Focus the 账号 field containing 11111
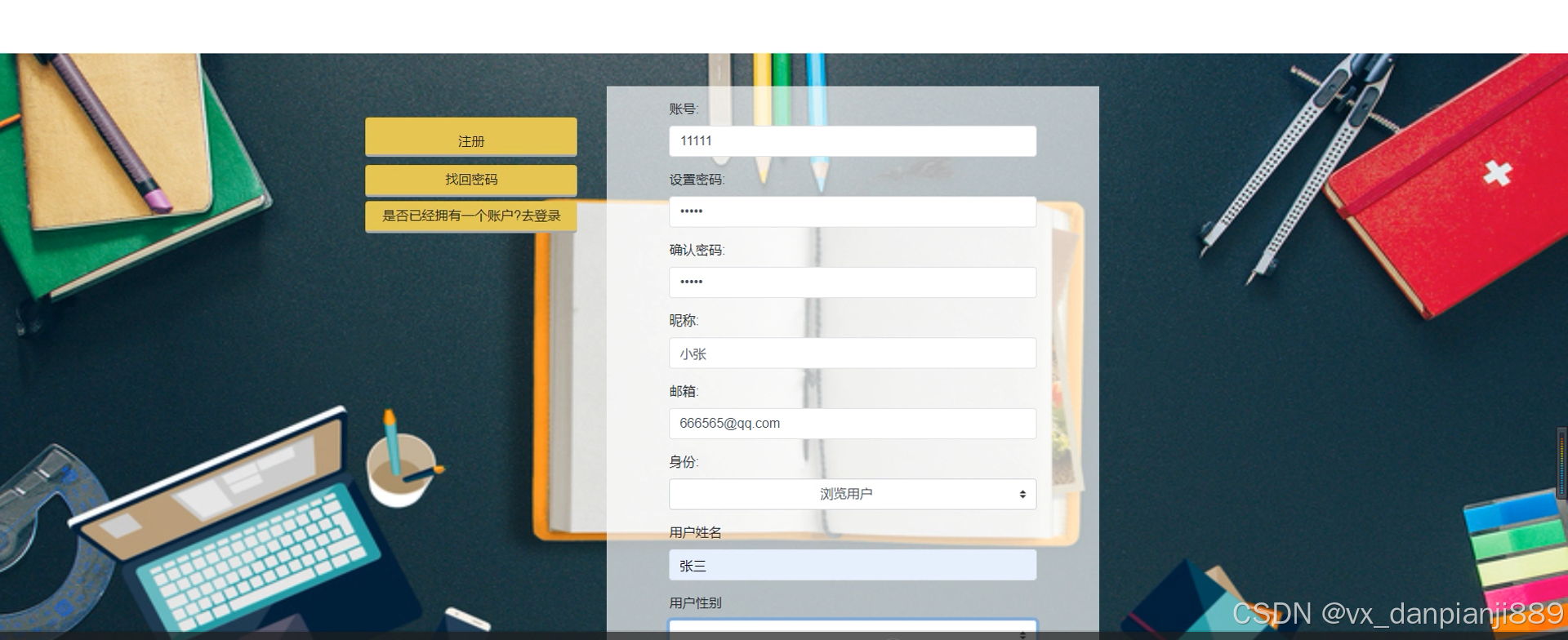The height and width of the screenshot is (640, 1568). coord(853,141)
